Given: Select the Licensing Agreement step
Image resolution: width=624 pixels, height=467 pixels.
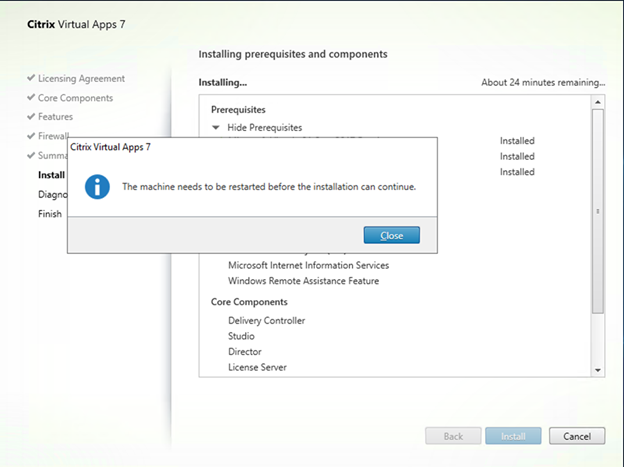Looking at the screenshot, I should (x=81, y=78).
